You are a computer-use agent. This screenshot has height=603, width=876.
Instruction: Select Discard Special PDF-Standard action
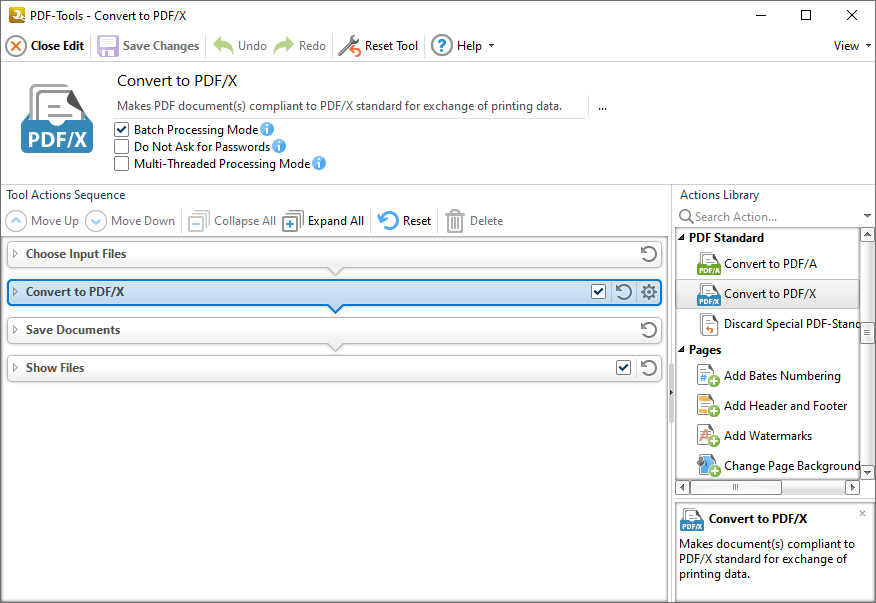(x=768, y=324)
